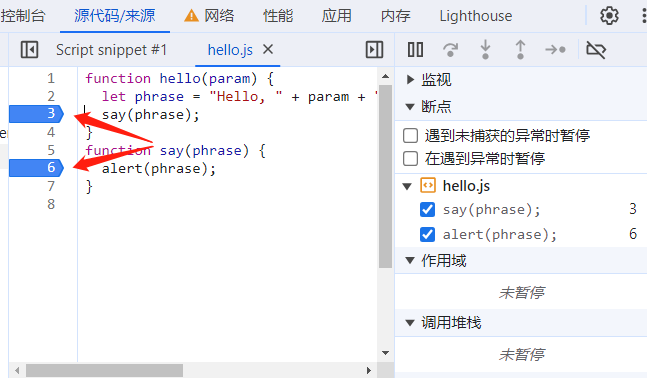Viewport: 647px width, 378px height.
Task: Enable pause on uncaught exceptions
Action: pyautogui.click(x=410, y=135)
